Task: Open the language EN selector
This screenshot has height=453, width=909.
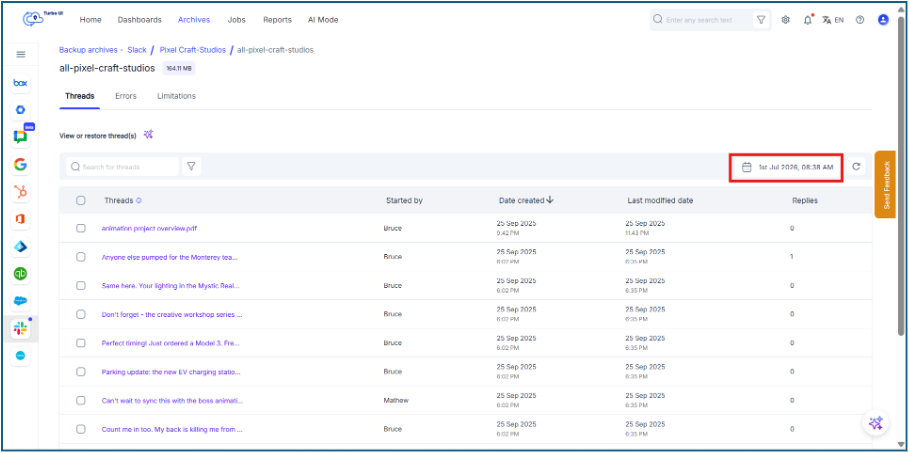Action: [833, 20]
